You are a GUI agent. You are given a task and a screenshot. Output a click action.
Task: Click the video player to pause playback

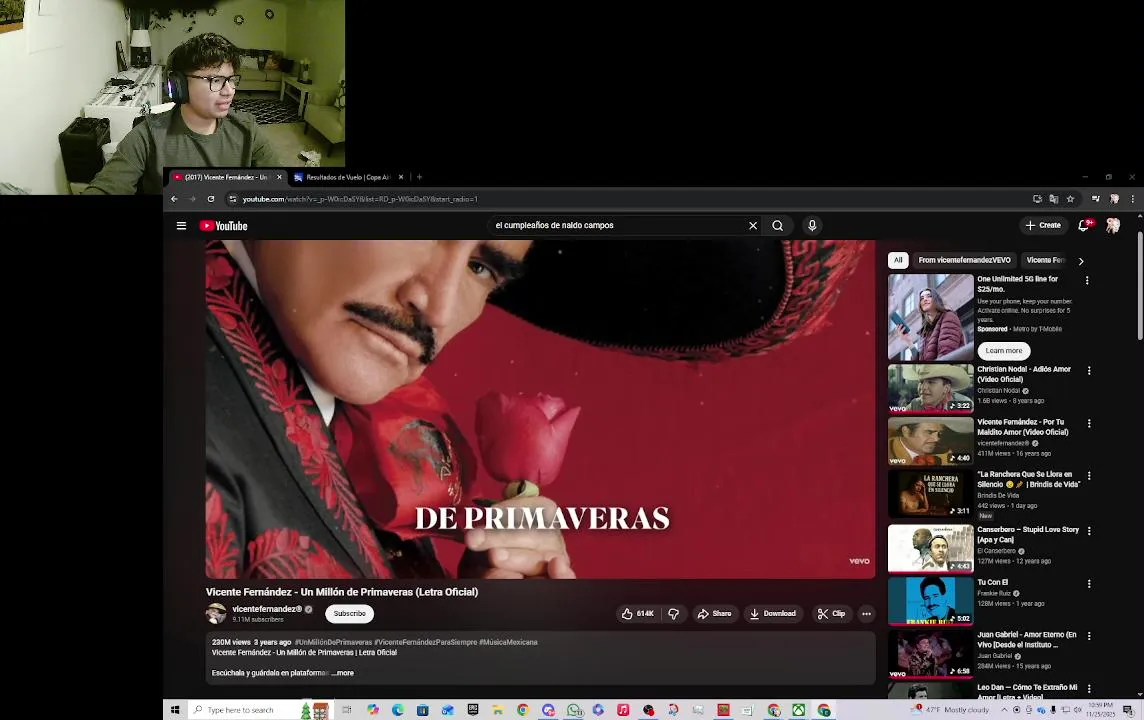[x=540, y=409]
